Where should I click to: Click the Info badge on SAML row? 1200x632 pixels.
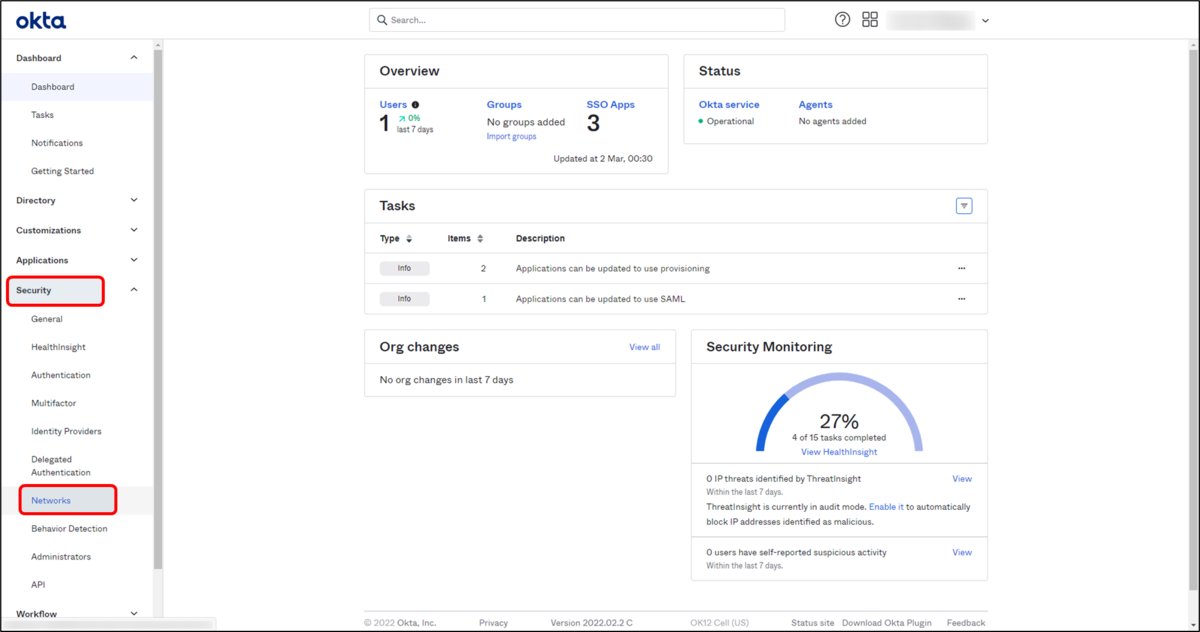pos(404,299)
